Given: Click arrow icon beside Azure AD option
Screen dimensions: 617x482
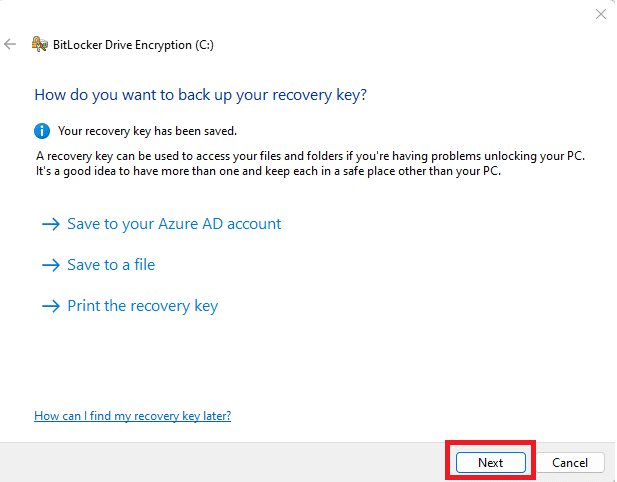Looking at the screenshot, I should (x=51, y=224).
